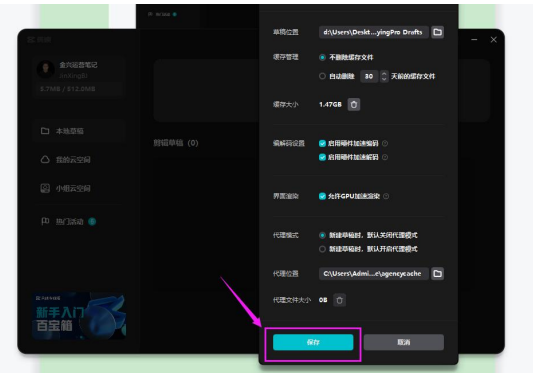Open folder browser for proxy location
This screenshot has width=533, height=373.
(x=437, y=273)
